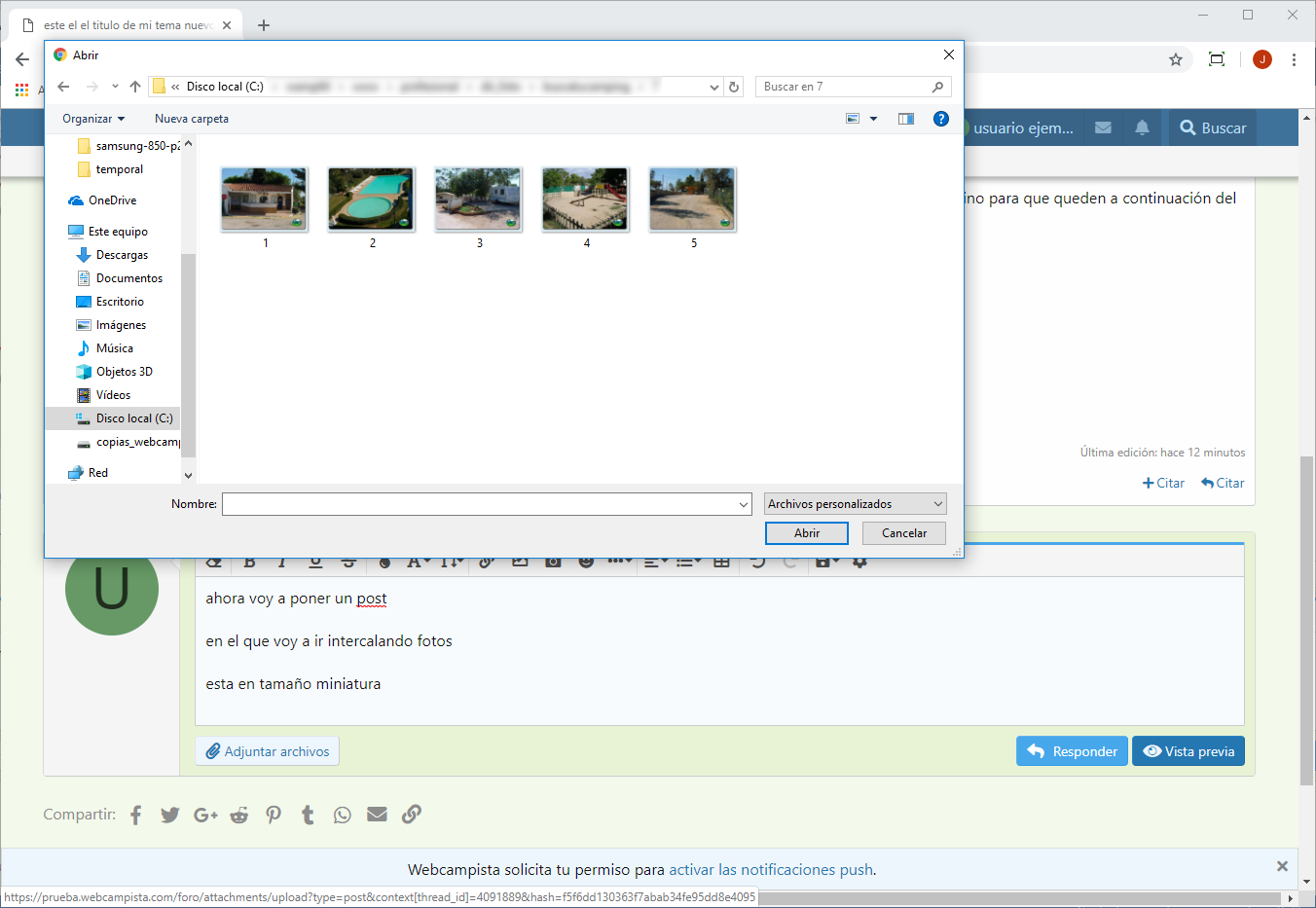
Task: Share the thread on WhatsApp
Action: (342, 815)
